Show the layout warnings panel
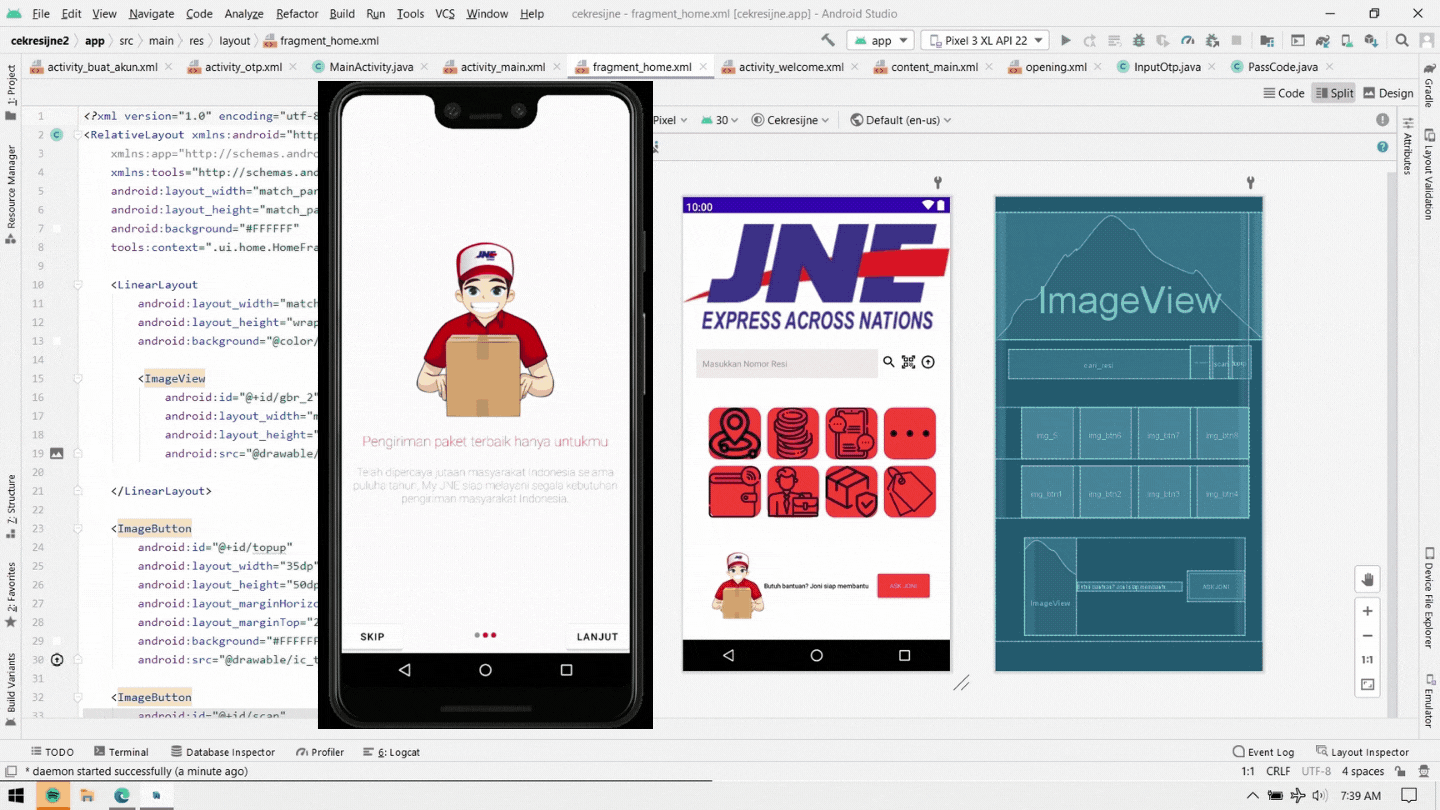1440x810 pixels. 1383,119
